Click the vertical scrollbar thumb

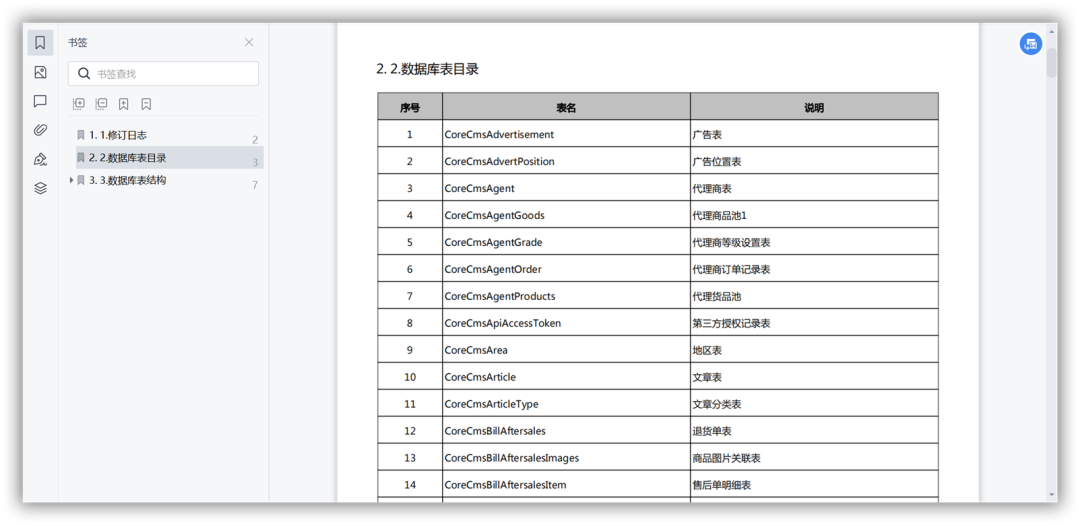[1051, 62]
